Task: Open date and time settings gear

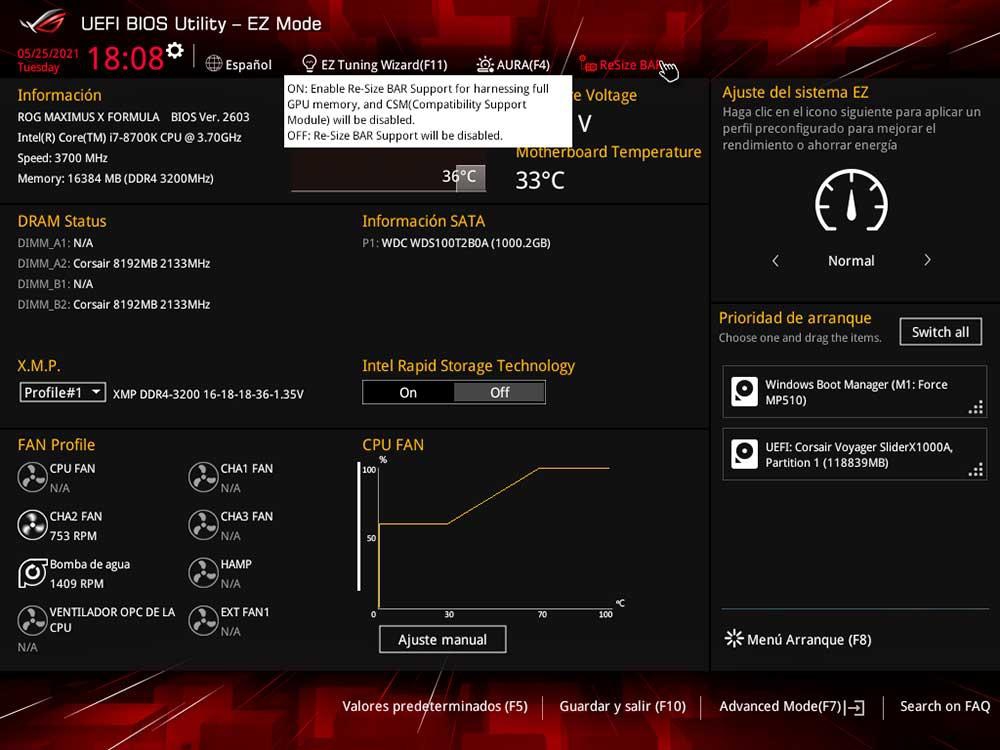Action: click(x=175, y=50)
